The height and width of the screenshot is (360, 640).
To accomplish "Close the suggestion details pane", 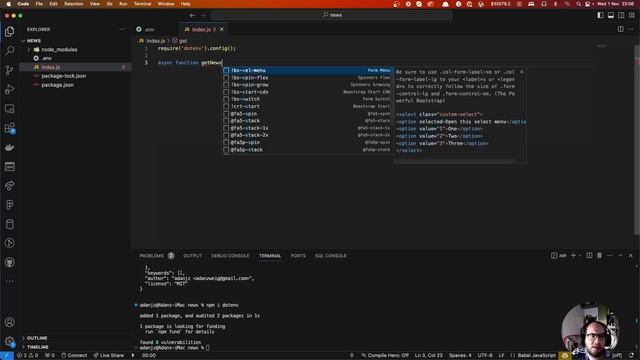I will [x=522, y=72].
